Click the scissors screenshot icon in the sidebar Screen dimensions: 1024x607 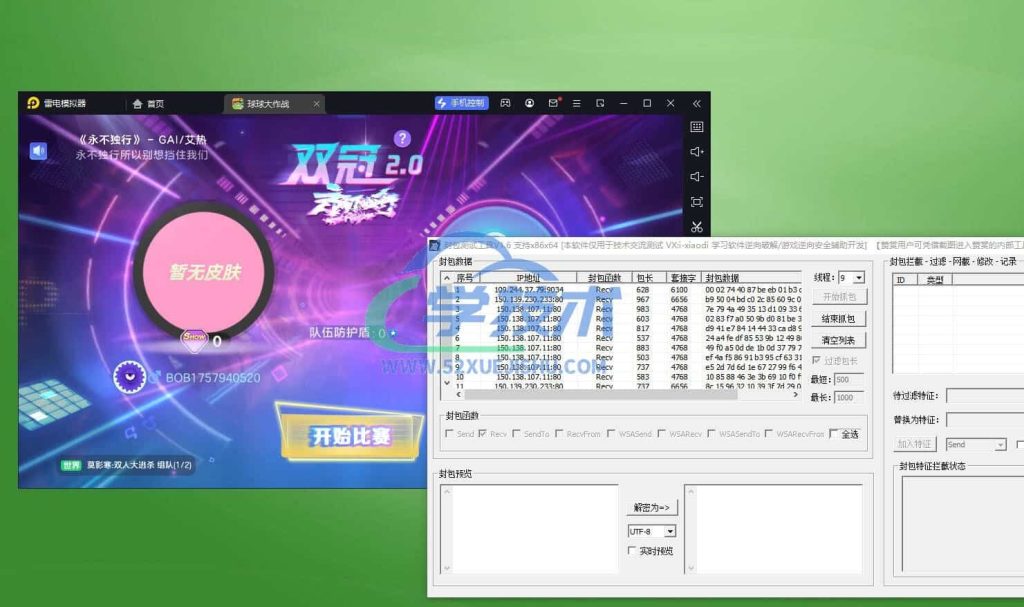(697, 225)
